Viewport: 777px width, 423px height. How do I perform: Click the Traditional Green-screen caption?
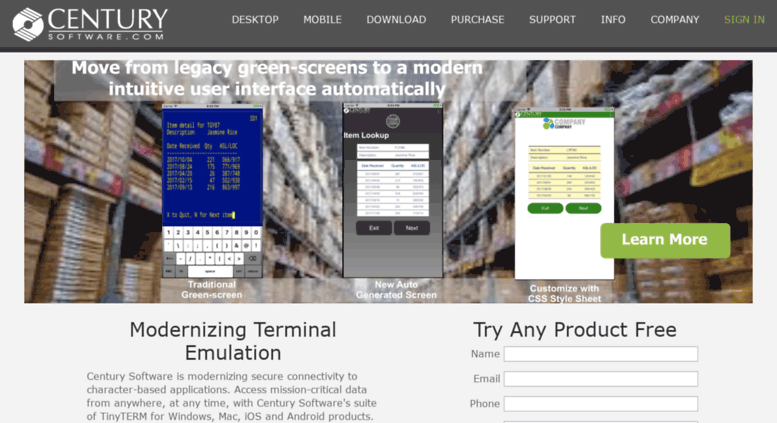pyautogui.click(x=212, y=290)
